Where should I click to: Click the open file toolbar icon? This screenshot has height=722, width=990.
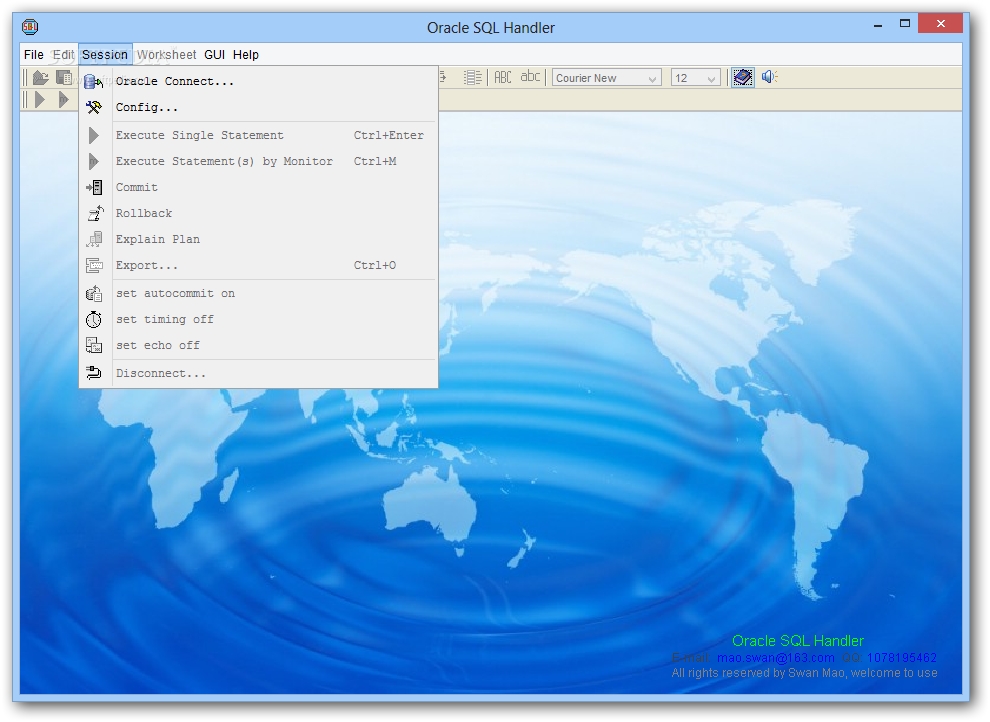(x=40, y=78)
